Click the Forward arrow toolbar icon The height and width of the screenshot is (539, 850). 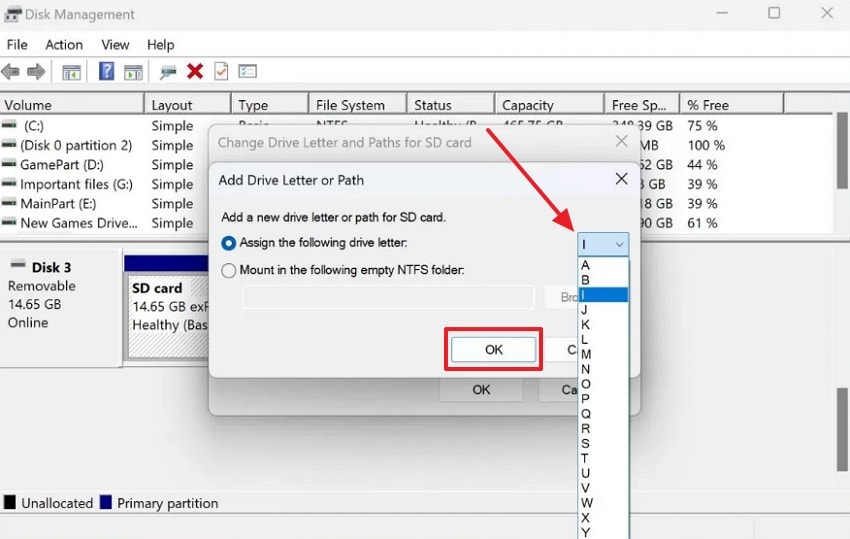pos(36,71)
